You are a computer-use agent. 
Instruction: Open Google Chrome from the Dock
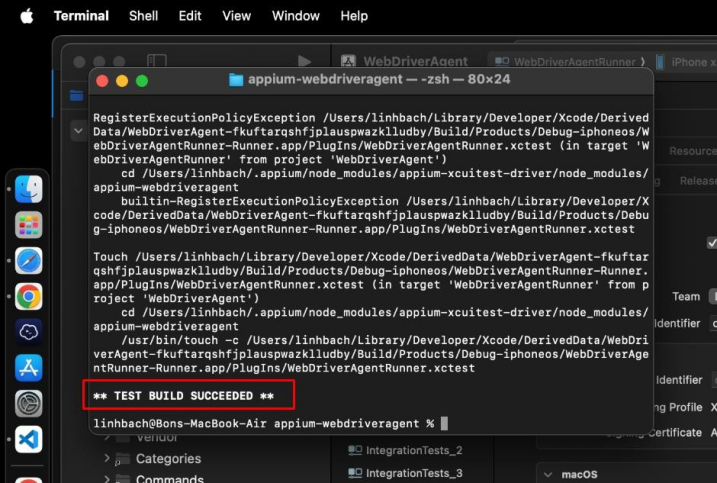tap(28, 296)
